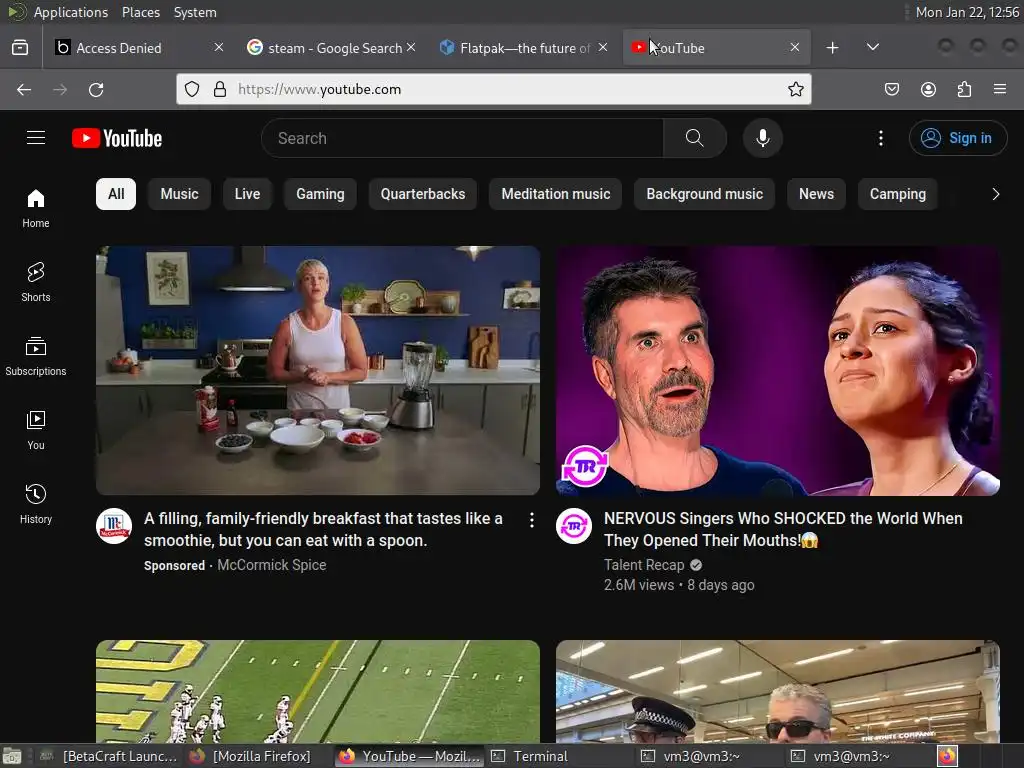Filter by the Music chip
The width and height of the screenshot is (1024, 768).
pyautogui.click(x=179, y=194)
